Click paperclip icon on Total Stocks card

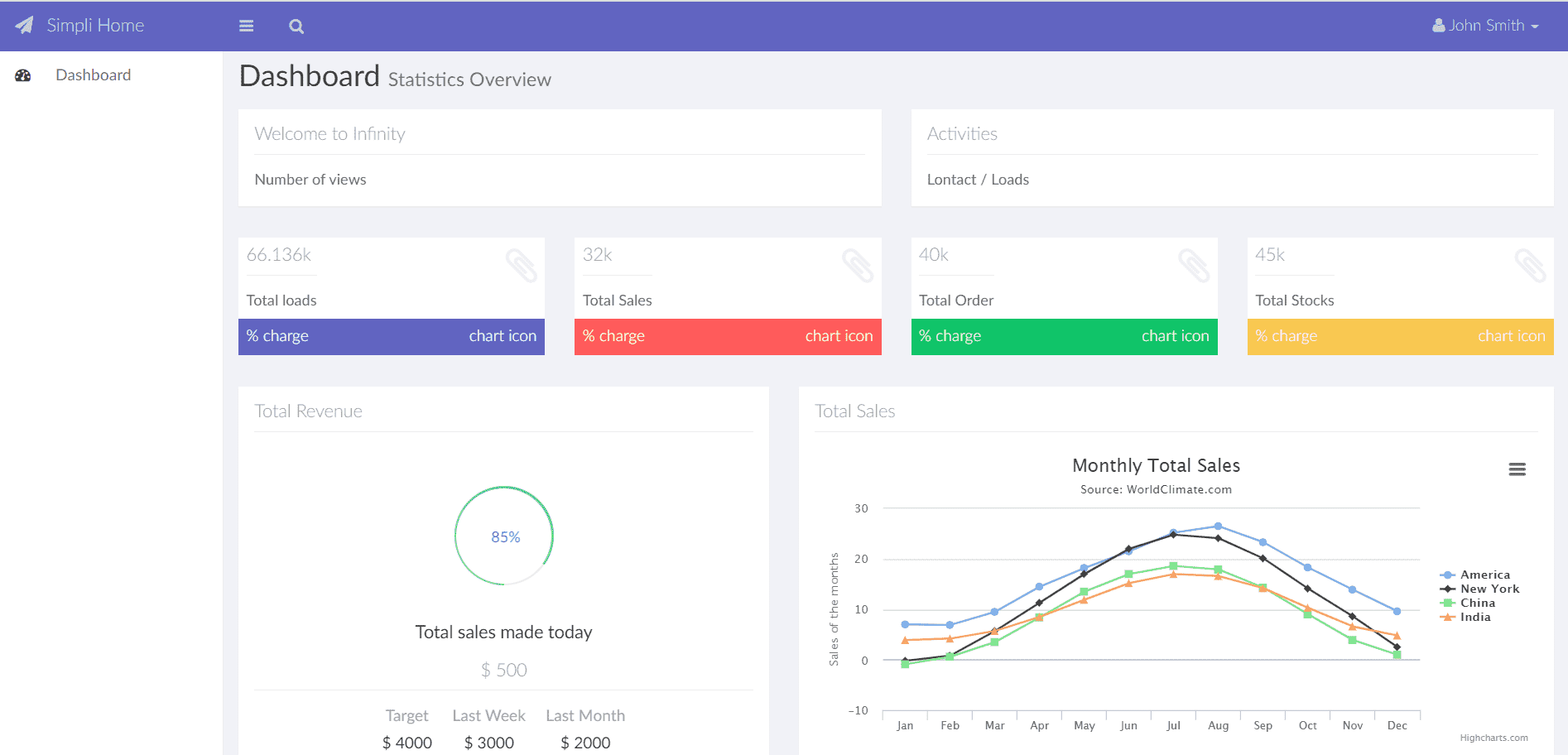coord(1531,266)
